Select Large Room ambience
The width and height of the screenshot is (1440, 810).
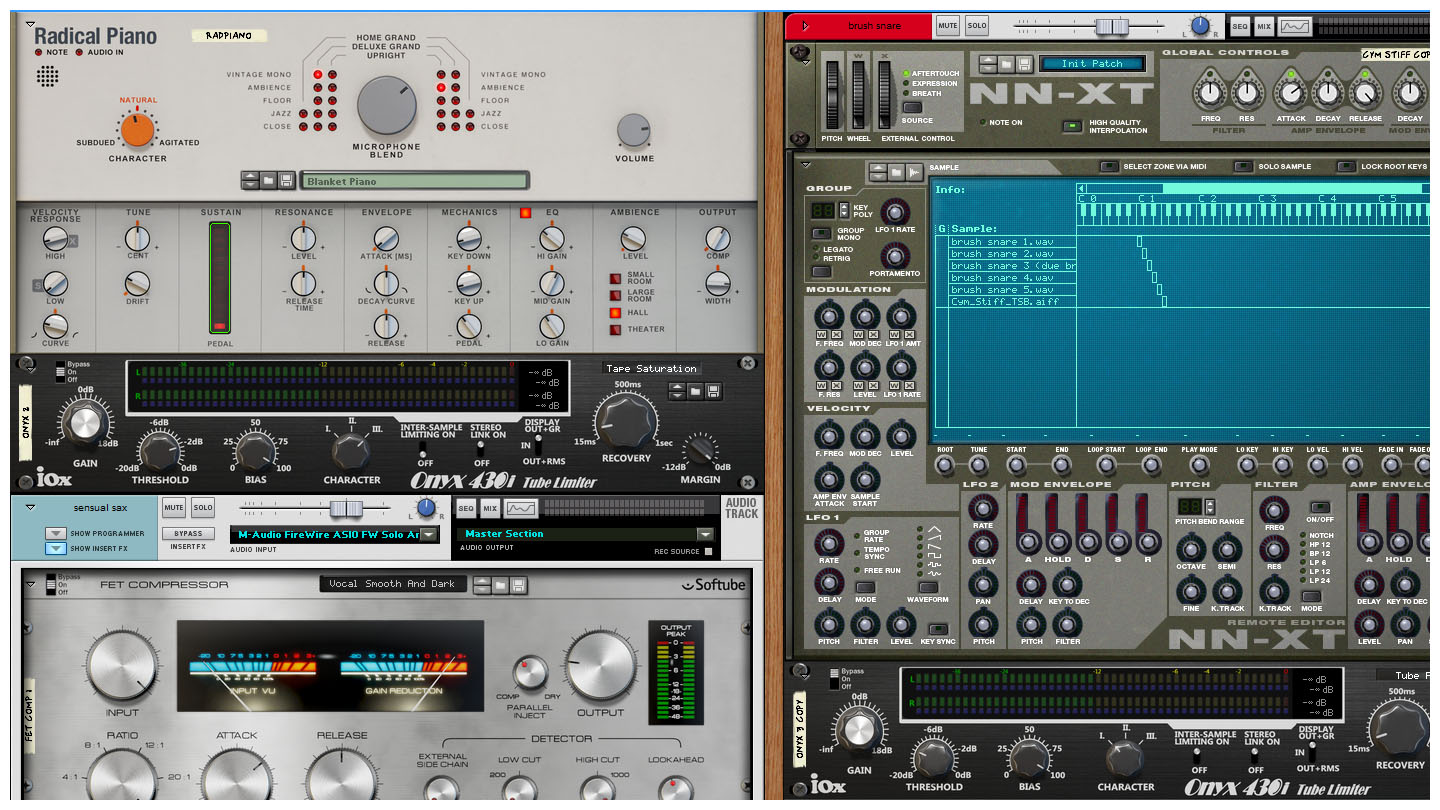(615, 296)
